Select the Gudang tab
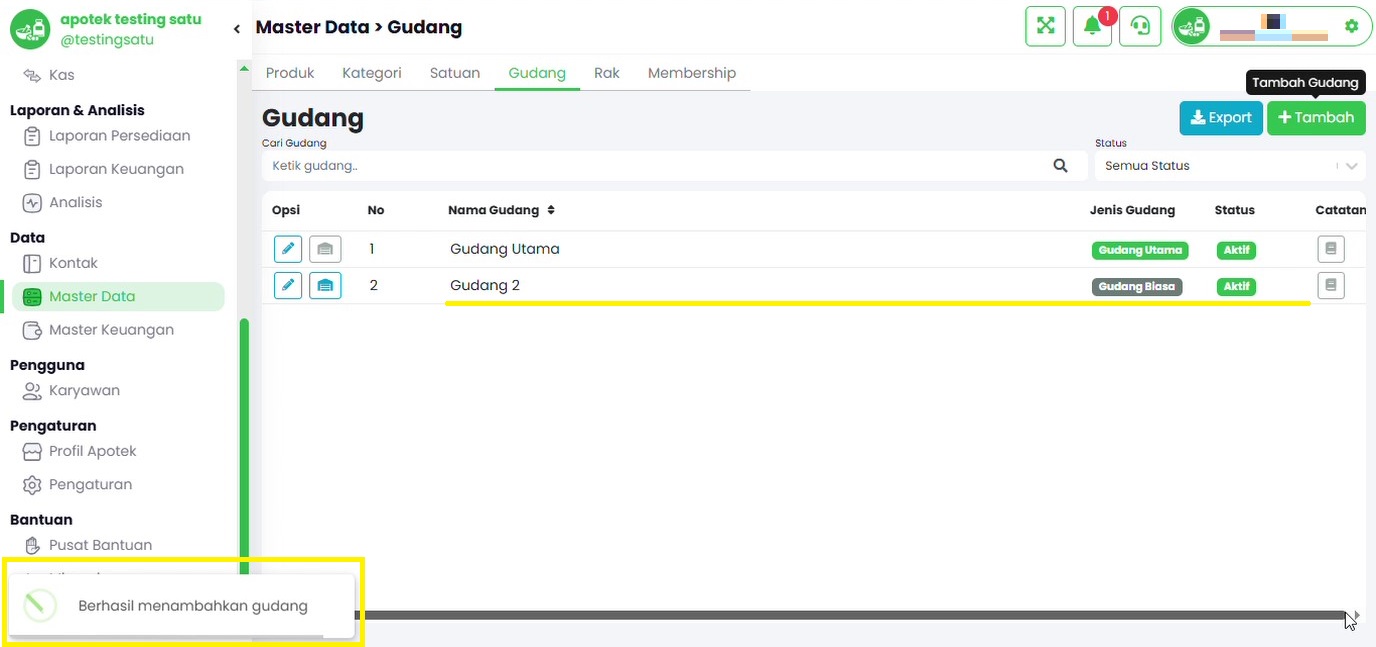This screenshot has width=1376, height=647. click(537, 73)
